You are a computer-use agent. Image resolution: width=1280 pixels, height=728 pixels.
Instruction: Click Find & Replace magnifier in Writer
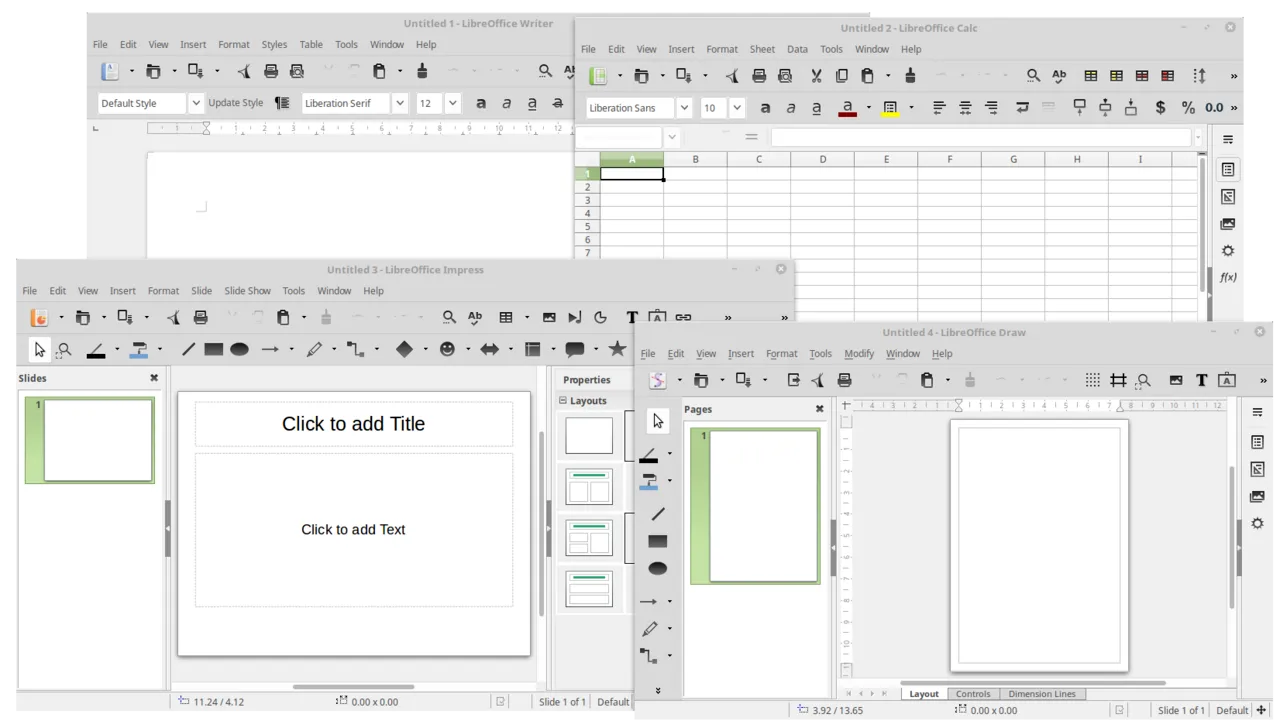(545, 71)
